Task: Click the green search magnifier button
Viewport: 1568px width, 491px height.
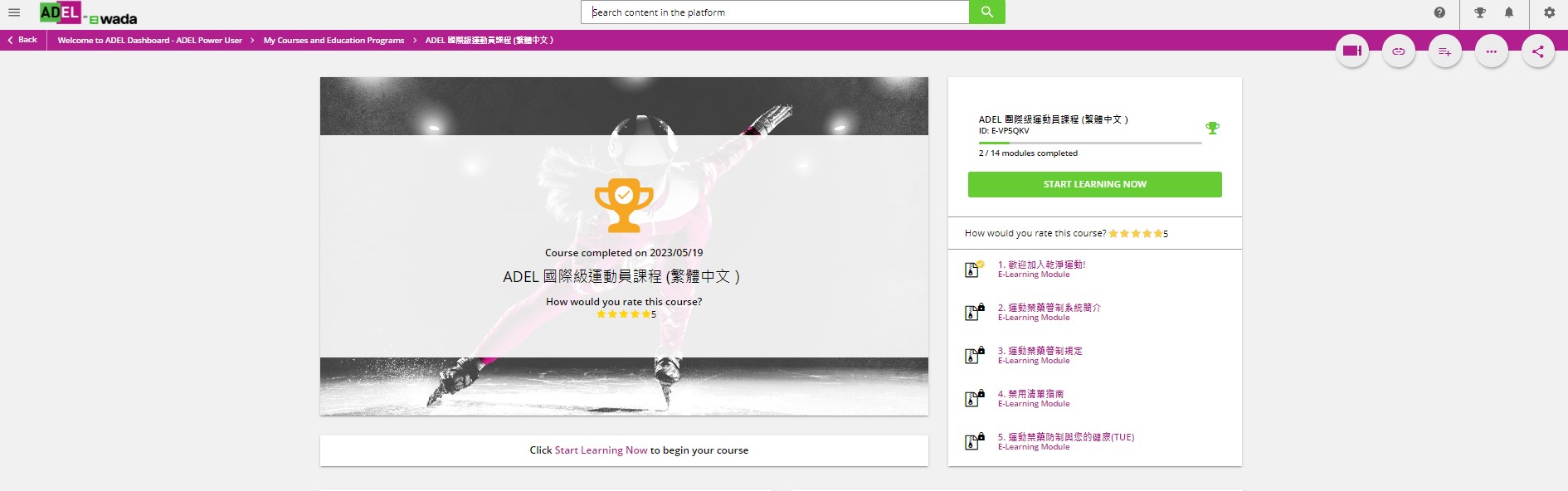Action: point(986,12)
